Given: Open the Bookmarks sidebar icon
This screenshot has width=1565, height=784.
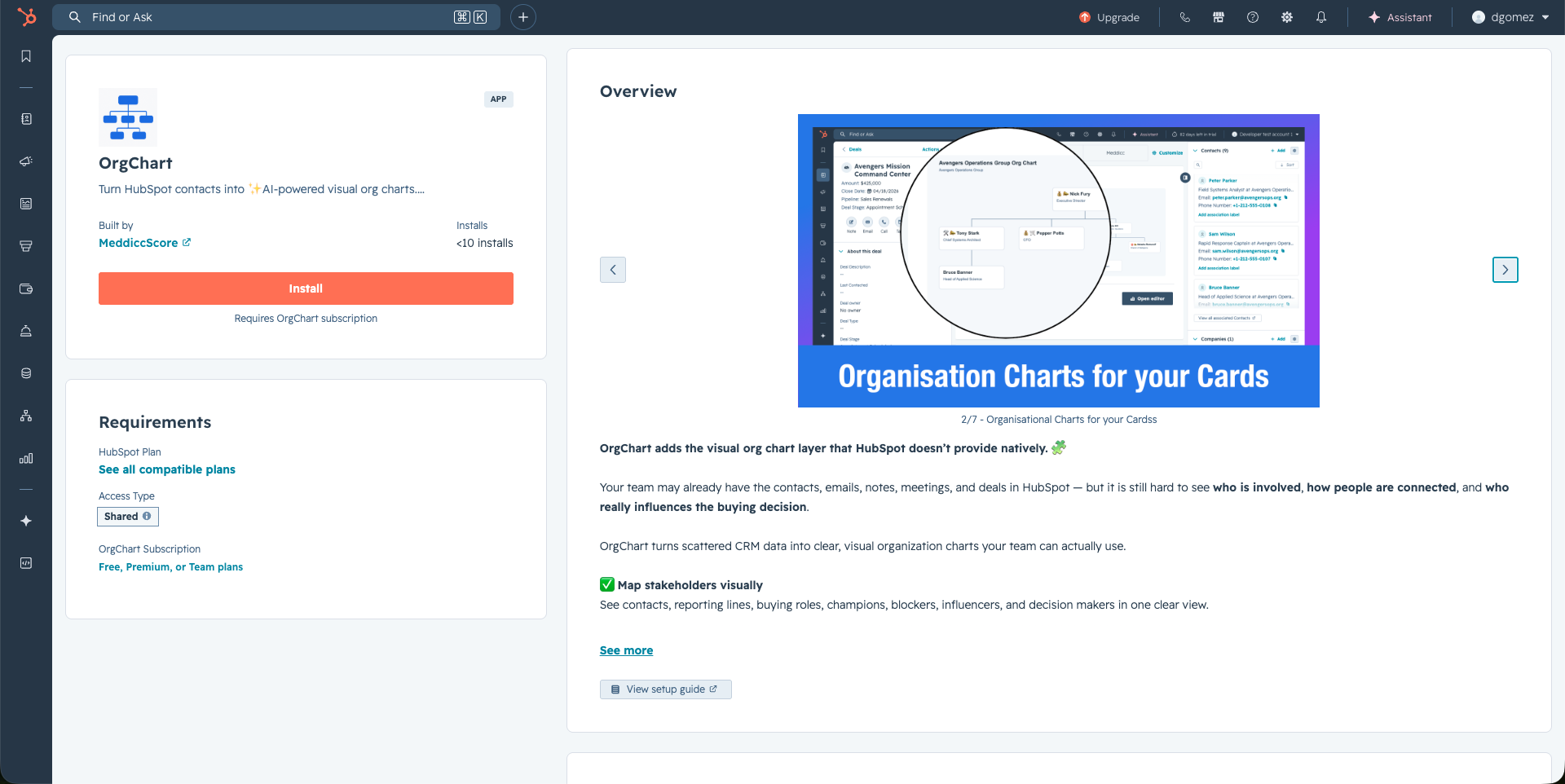Looking at the screenshot, I should click(x=26, y=56).
